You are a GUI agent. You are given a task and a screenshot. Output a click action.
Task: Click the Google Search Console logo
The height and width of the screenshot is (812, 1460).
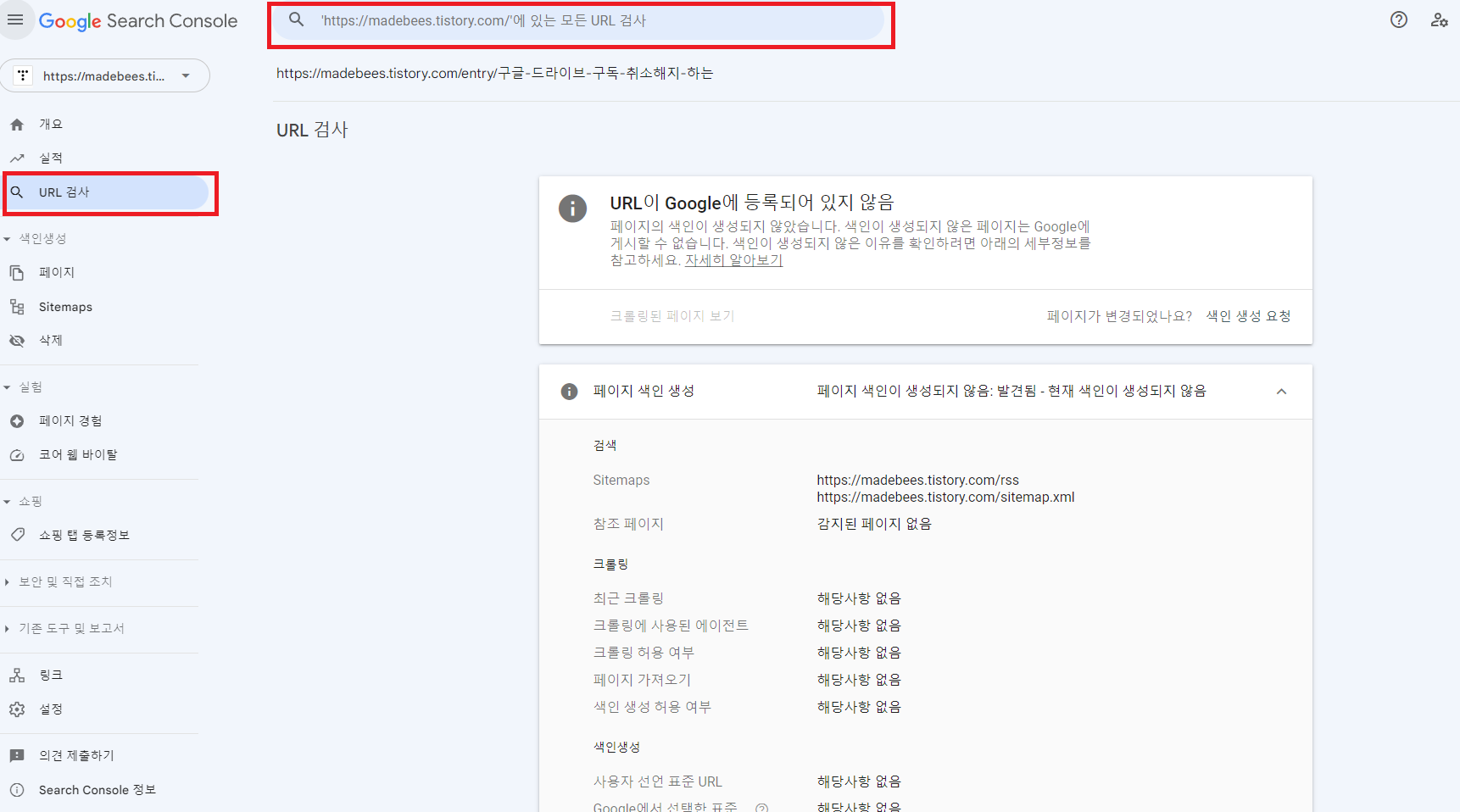coord(138,21)
